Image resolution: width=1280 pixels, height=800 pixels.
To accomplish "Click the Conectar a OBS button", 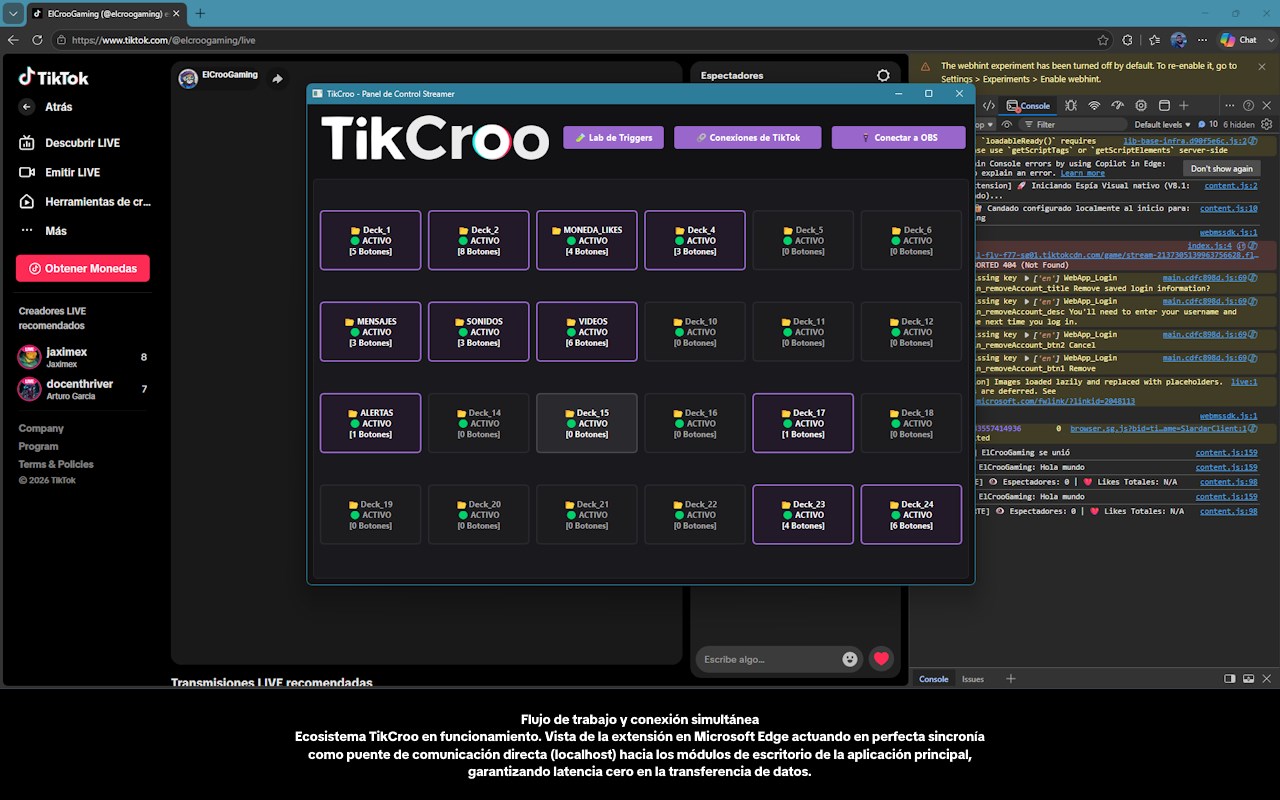I will (x=898, y=138).
